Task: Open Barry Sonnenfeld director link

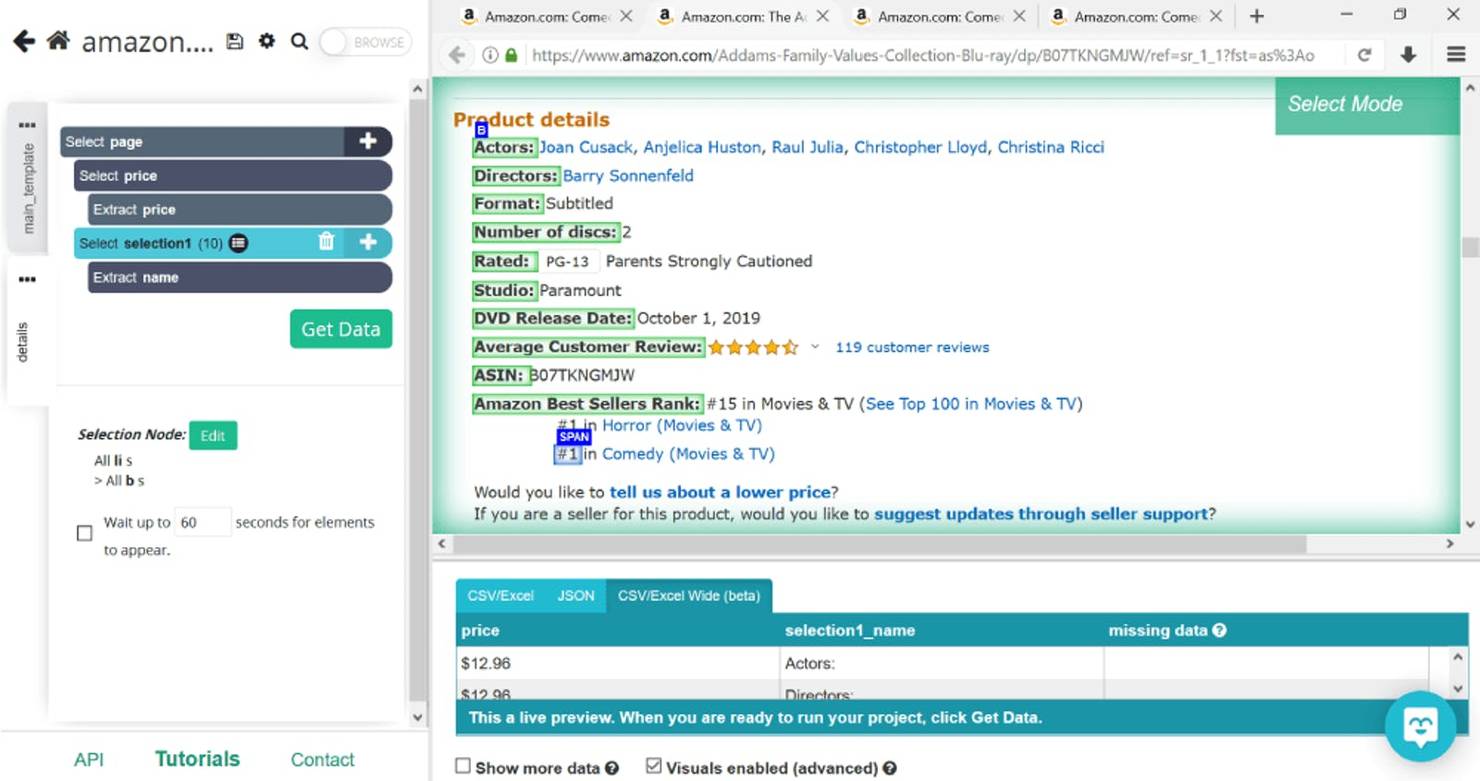Action: pos(628,175)
